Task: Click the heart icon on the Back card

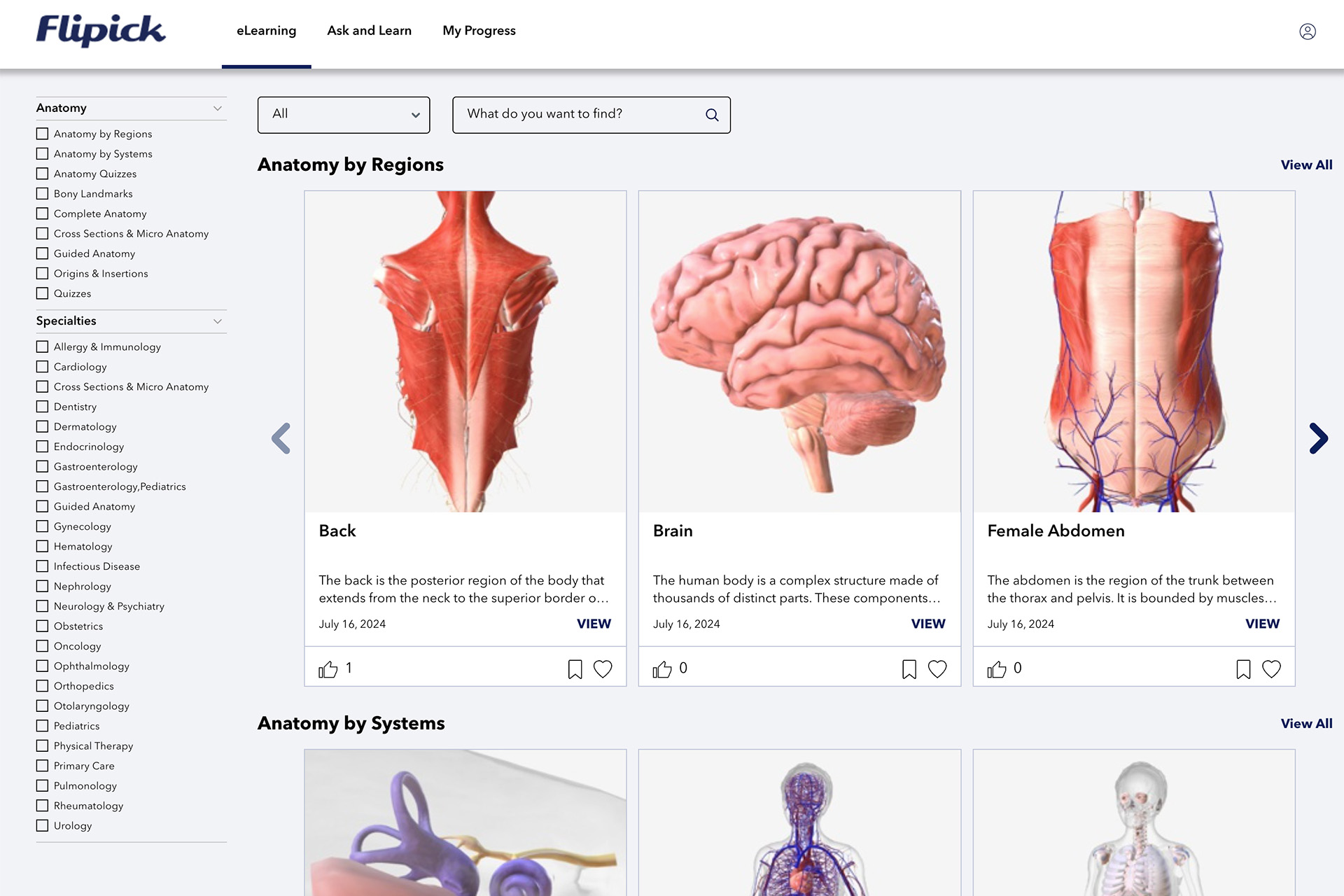Action: (x=603, y=669)
